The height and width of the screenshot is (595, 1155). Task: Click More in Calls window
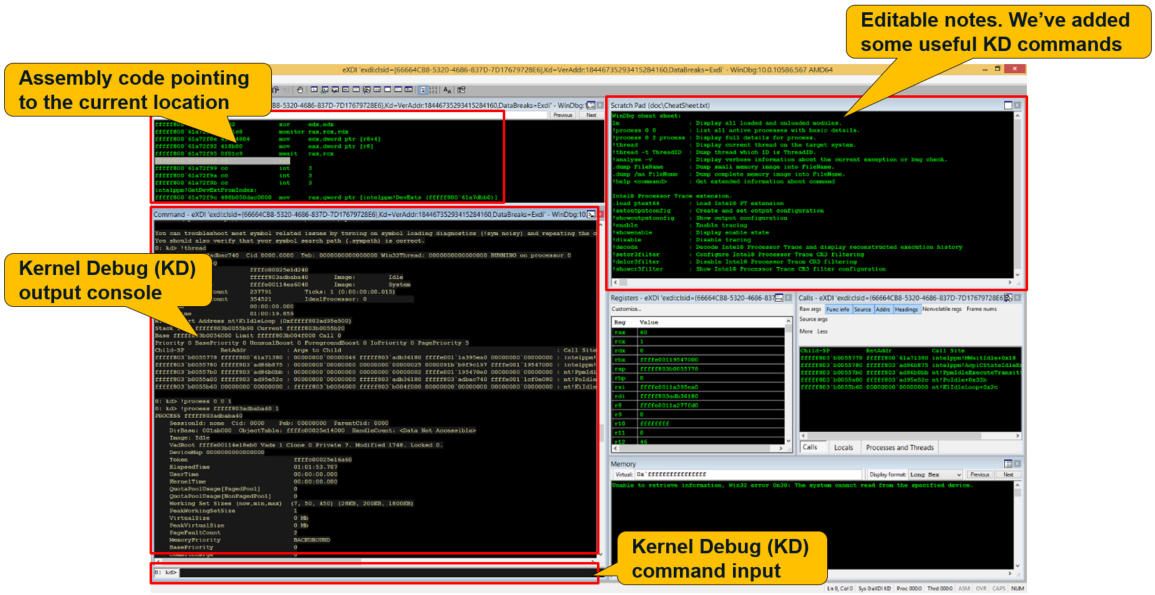pyautogui.click(x=806, y=331)
